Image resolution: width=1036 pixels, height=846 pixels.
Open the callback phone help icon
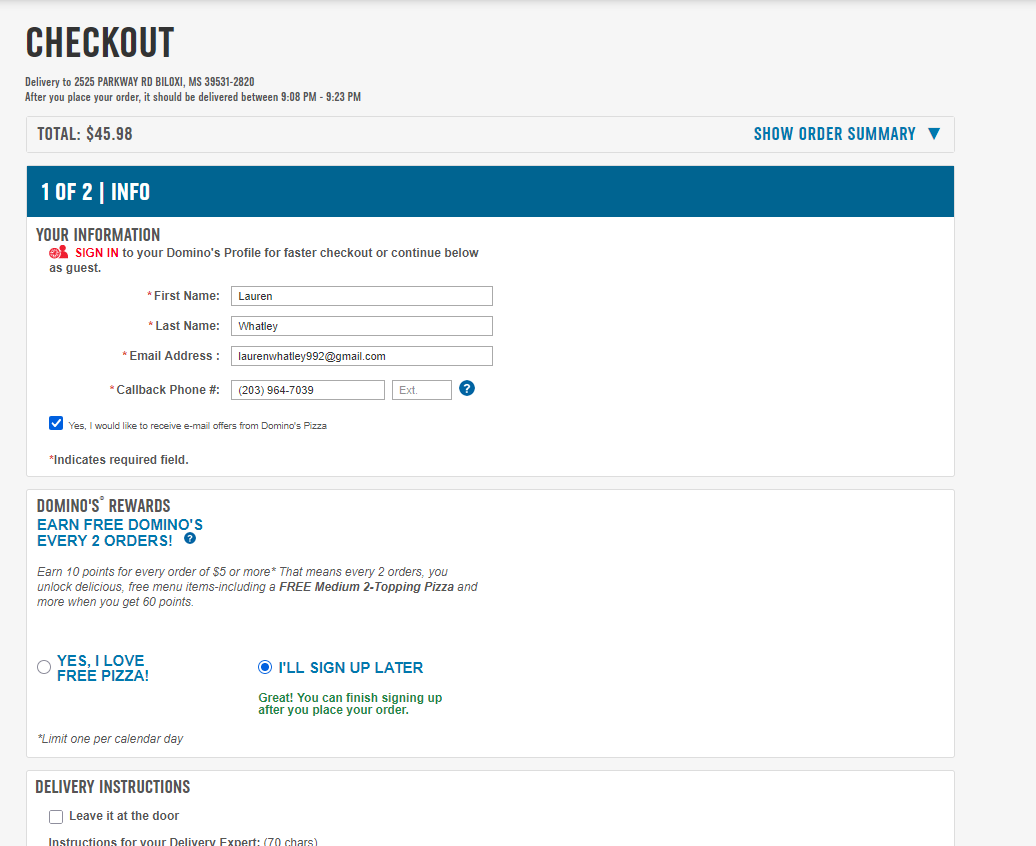pos(466,389)
